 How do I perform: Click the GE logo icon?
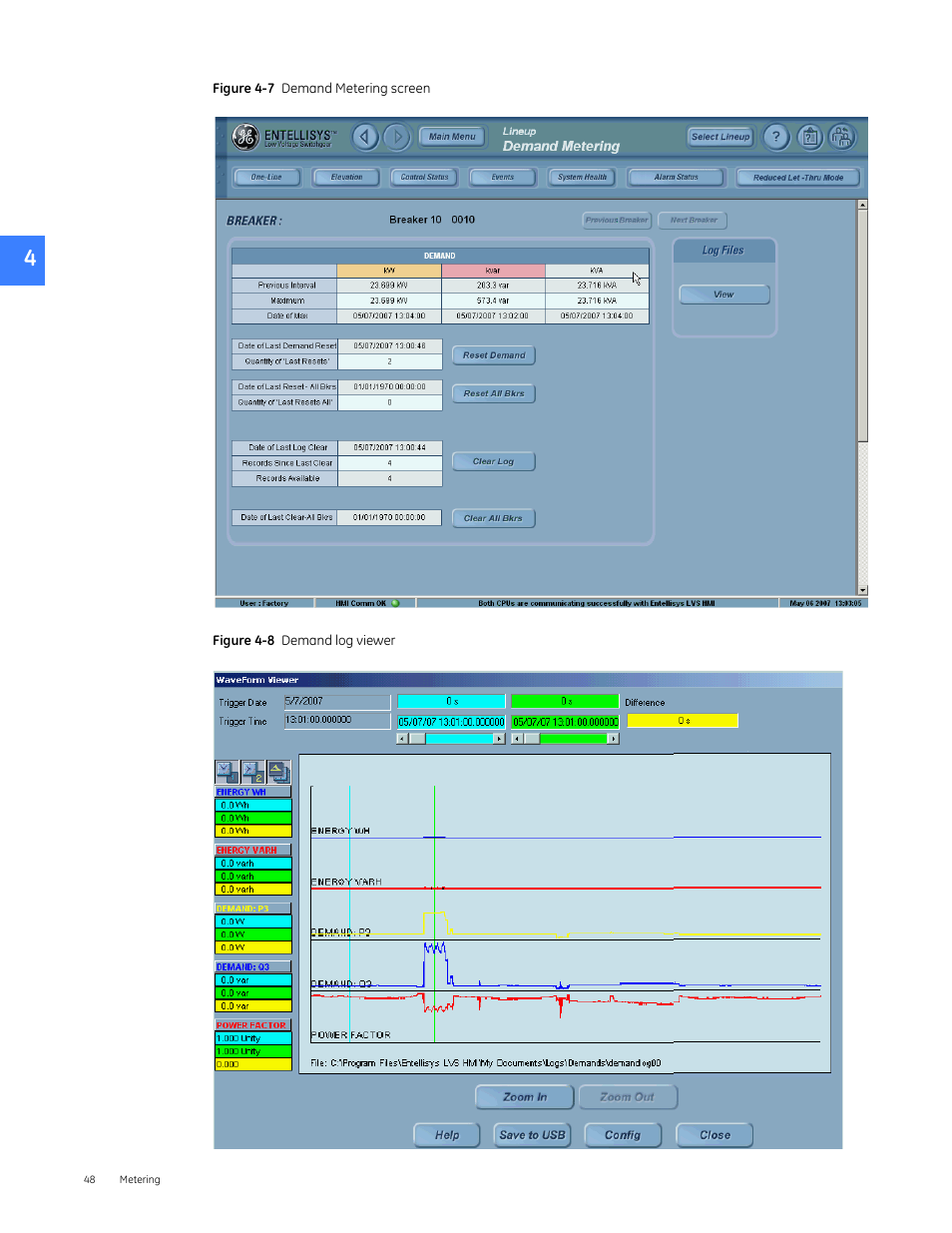[x=245, y=137]
